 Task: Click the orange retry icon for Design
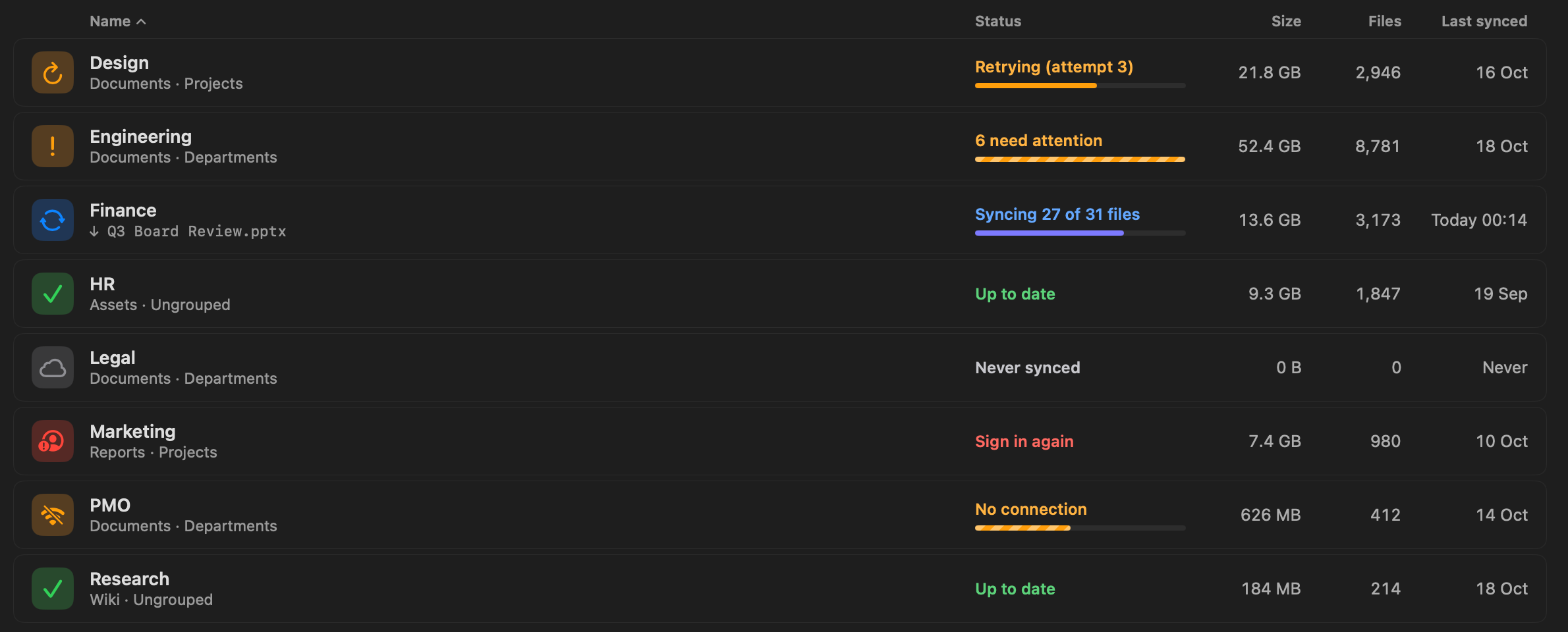click(53, 72)
